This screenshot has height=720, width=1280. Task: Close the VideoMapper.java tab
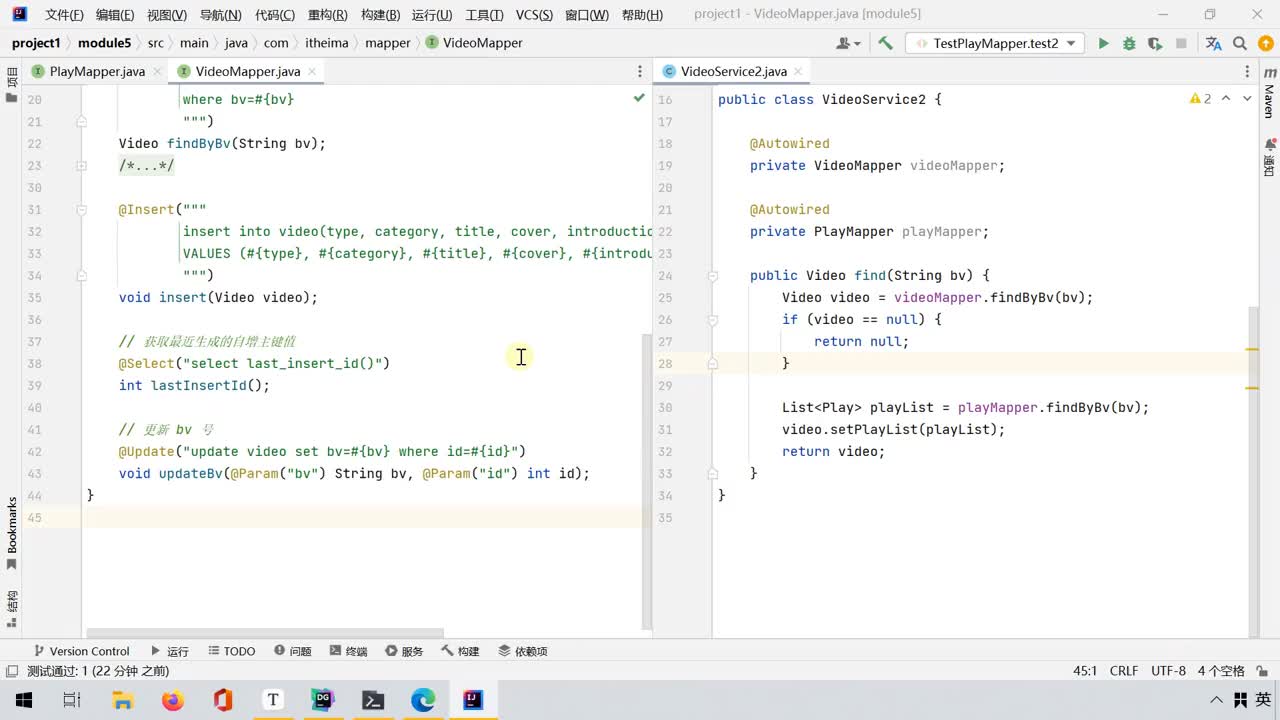pos(312,71)
